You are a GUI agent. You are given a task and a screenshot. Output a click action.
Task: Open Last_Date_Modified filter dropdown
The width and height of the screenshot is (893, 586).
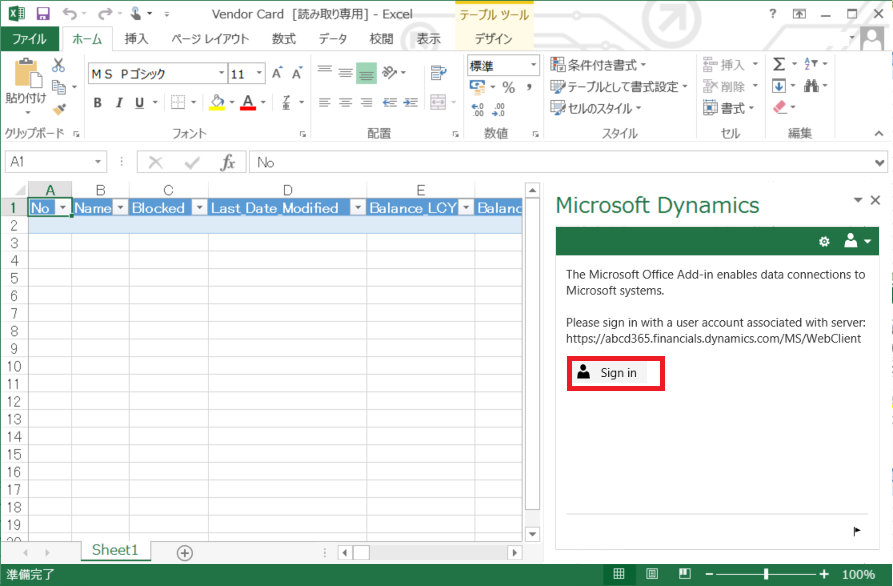point(358,208)
